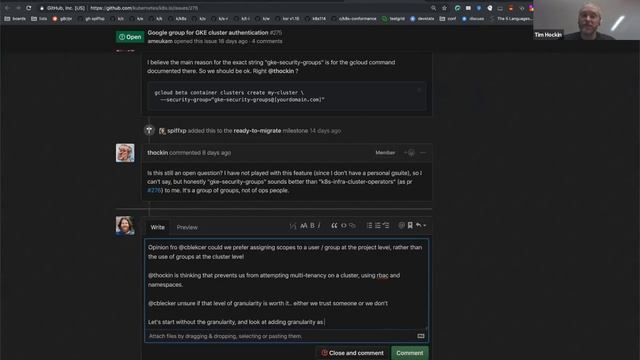Screen dimensions: 640x360
Task: Reload the page with the browser refresh icon
Action: [29, 8]
